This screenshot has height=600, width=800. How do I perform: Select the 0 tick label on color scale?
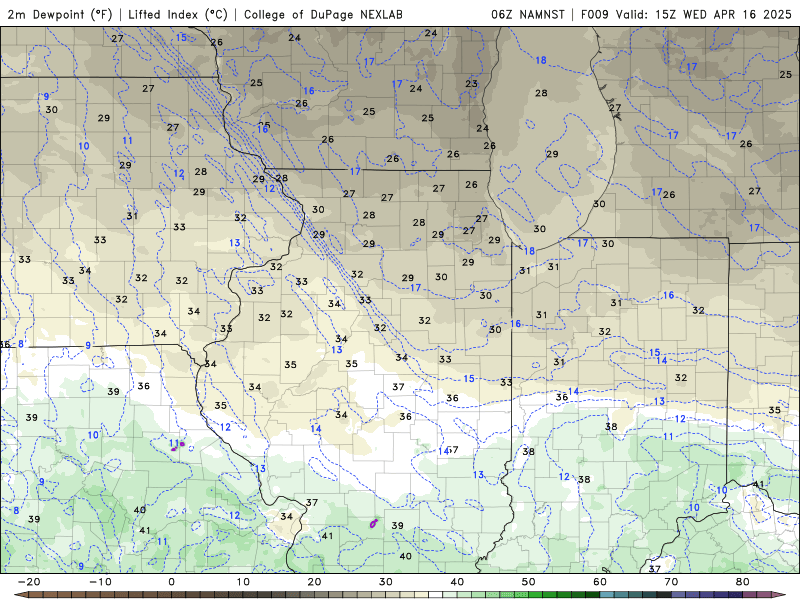[x=171, y=582]
